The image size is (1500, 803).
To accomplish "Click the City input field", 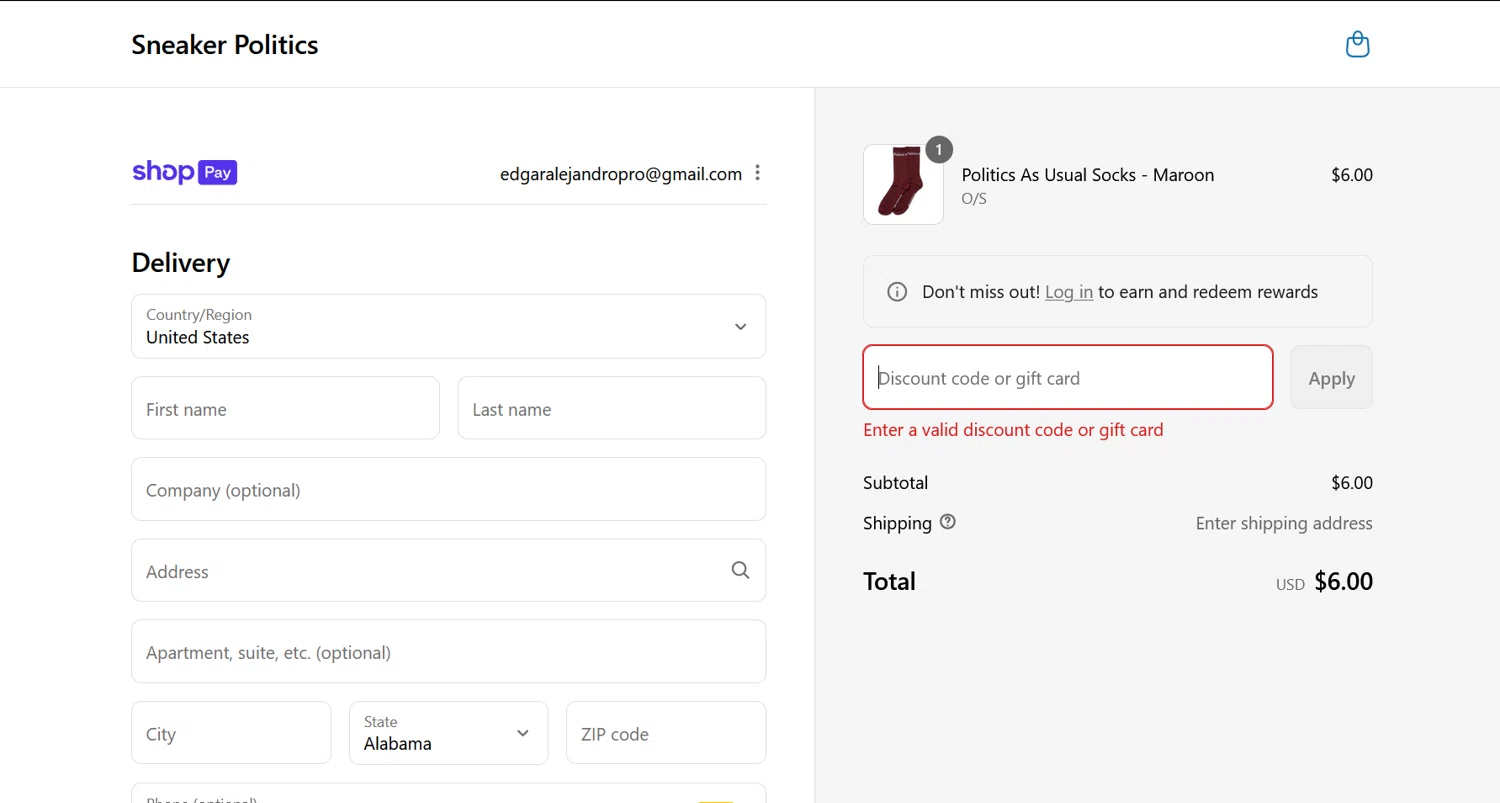I will coord(231,733).
